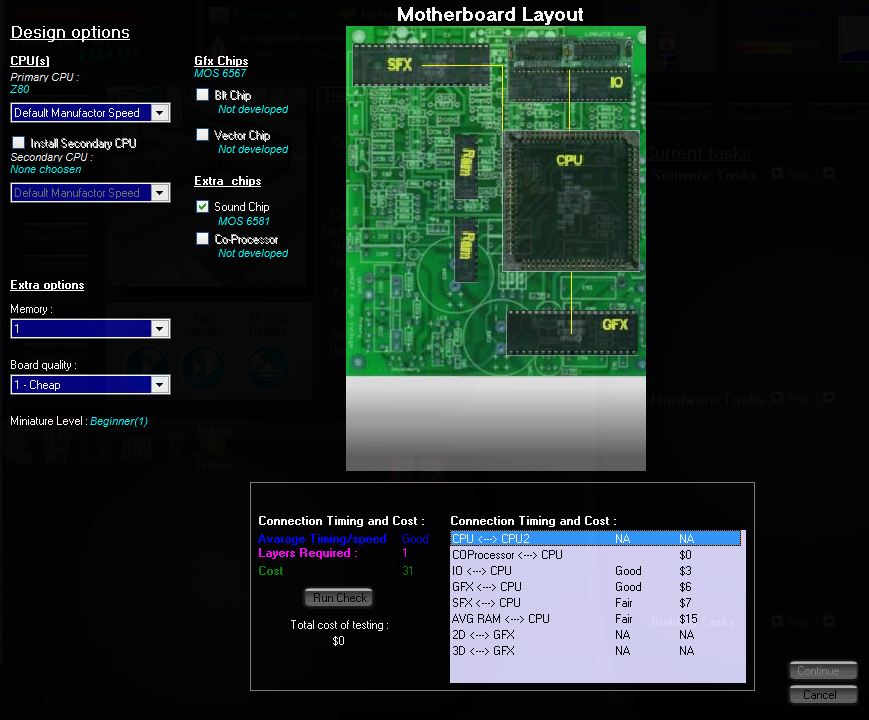Select the CPU <--> CPU2 row
Viewport: 869px width, 720px height.
coord(596,538)
